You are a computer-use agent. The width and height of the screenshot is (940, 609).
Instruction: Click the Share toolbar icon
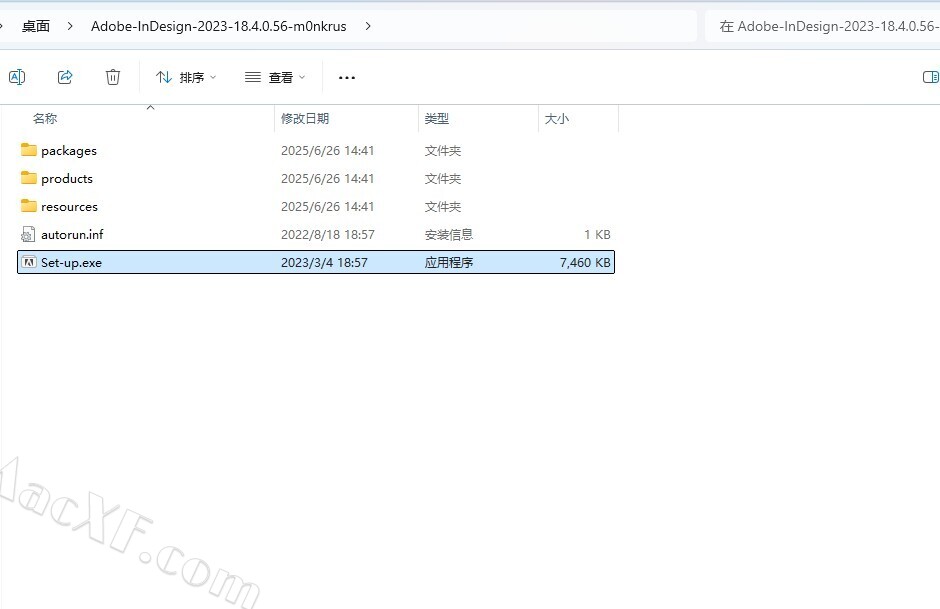(65, 77)
